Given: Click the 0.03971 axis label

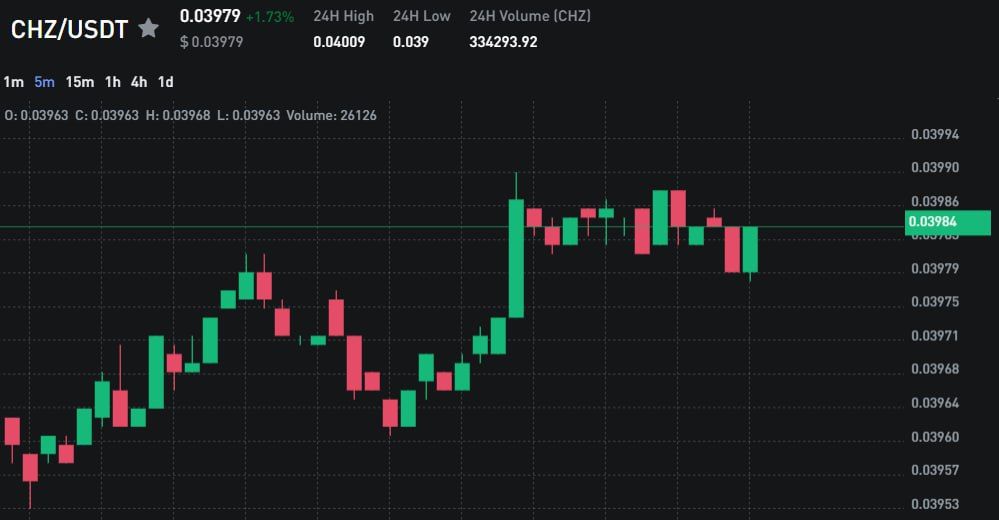Looking at the screenshot, I should pyautogui.click(x=935, y=336).
